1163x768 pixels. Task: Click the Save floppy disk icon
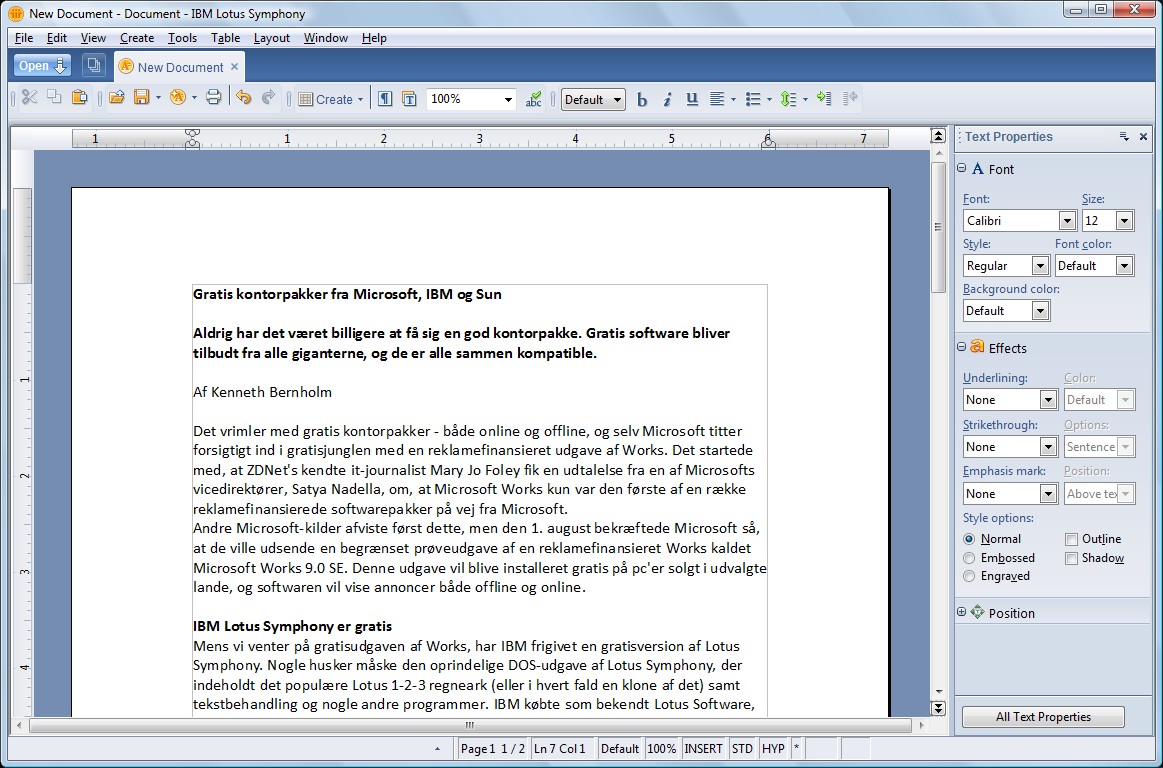pos(141,98)
